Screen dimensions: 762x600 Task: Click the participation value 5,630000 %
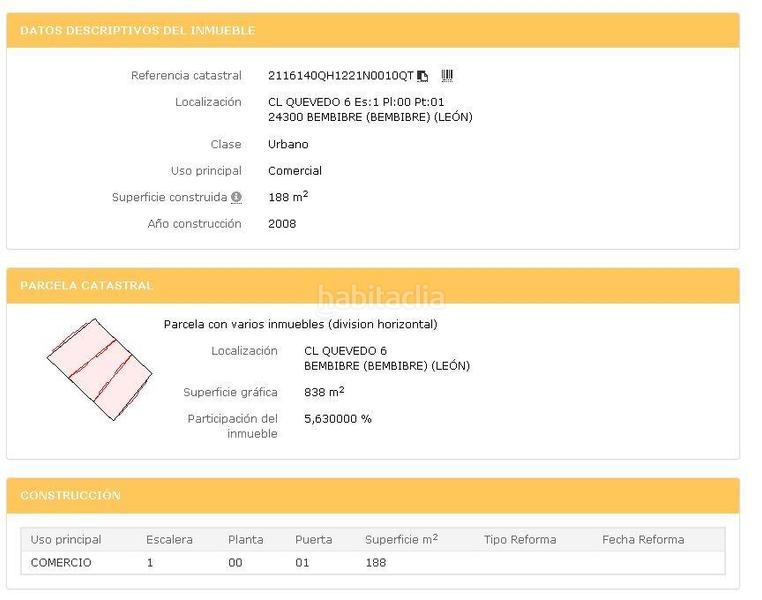coord(338,419)
